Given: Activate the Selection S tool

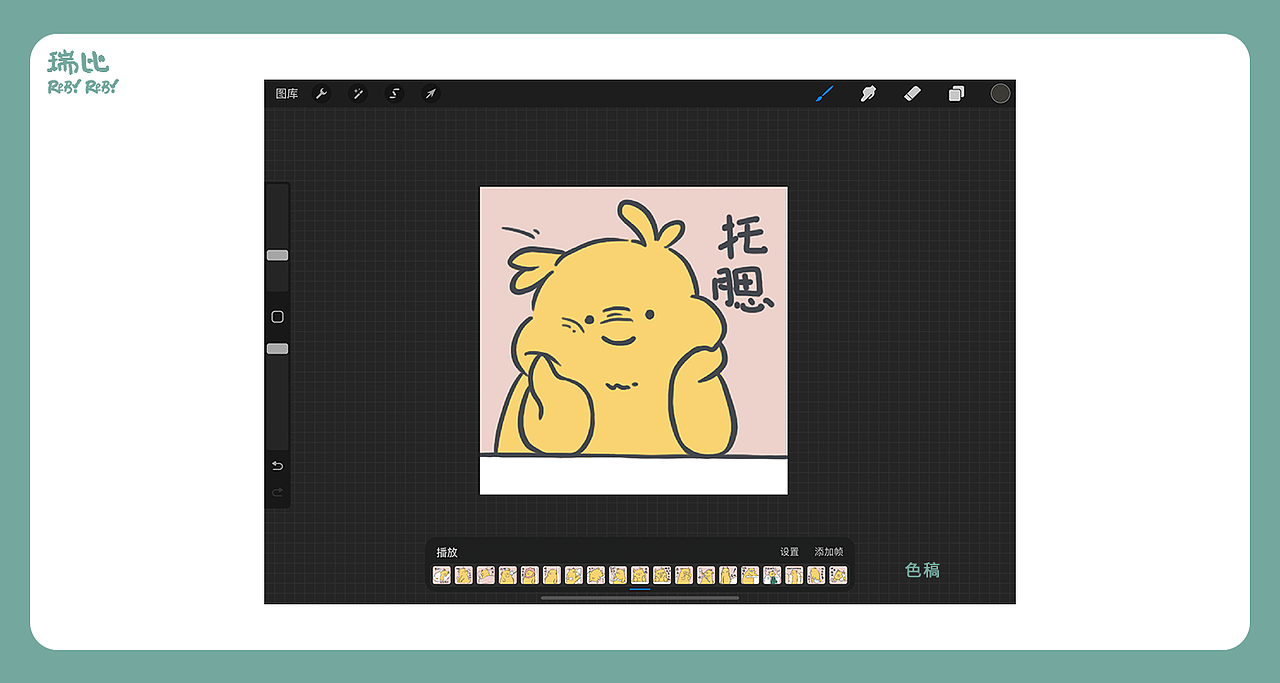Looking at the screenshot, I should (394, 94).
